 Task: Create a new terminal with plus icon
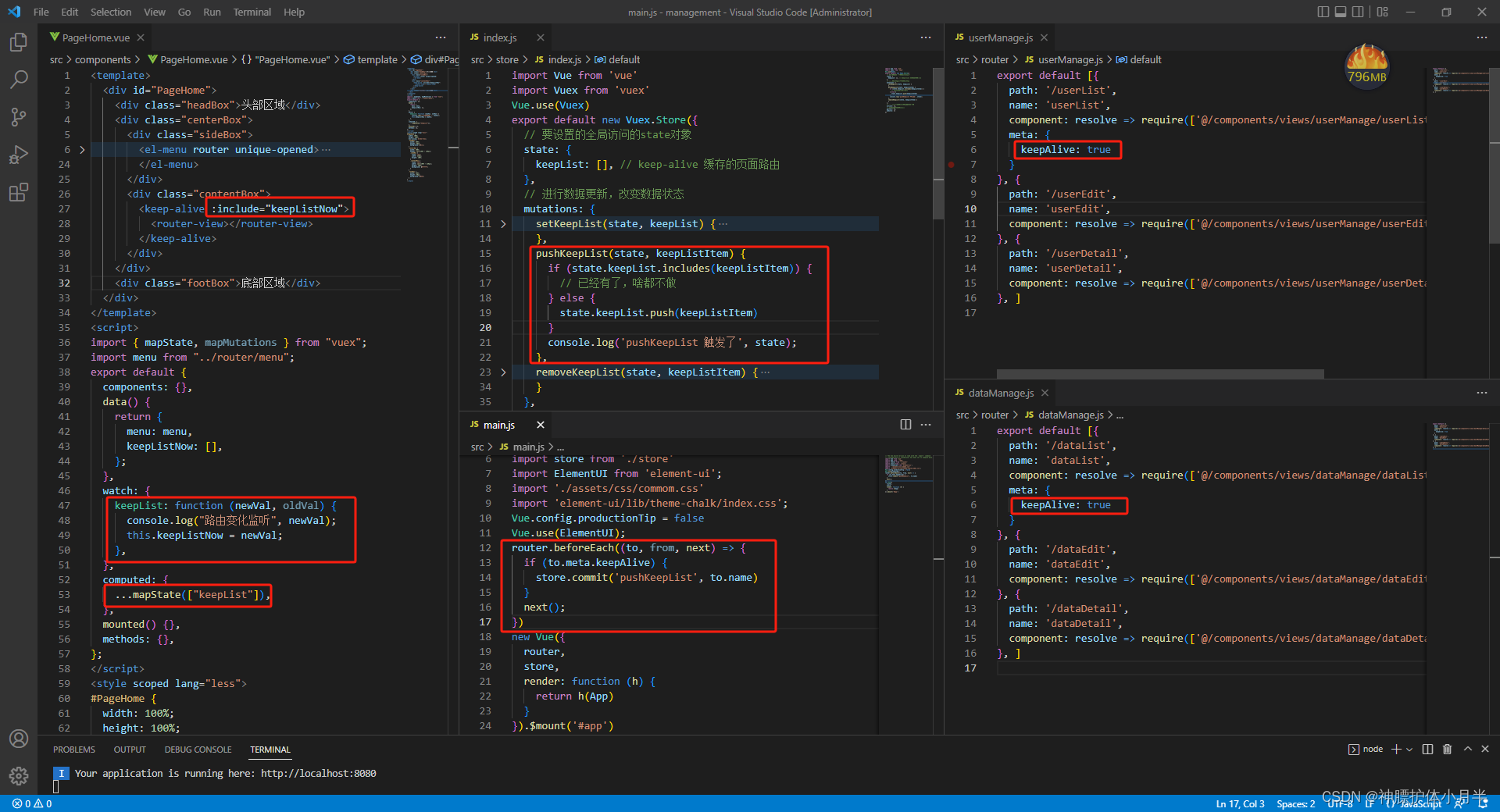pos(1396,749)
